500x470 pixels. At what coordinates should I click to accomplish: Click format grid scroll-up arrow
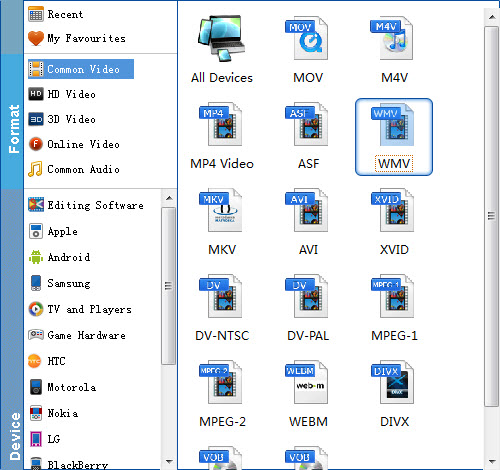[x=492, y=17]
